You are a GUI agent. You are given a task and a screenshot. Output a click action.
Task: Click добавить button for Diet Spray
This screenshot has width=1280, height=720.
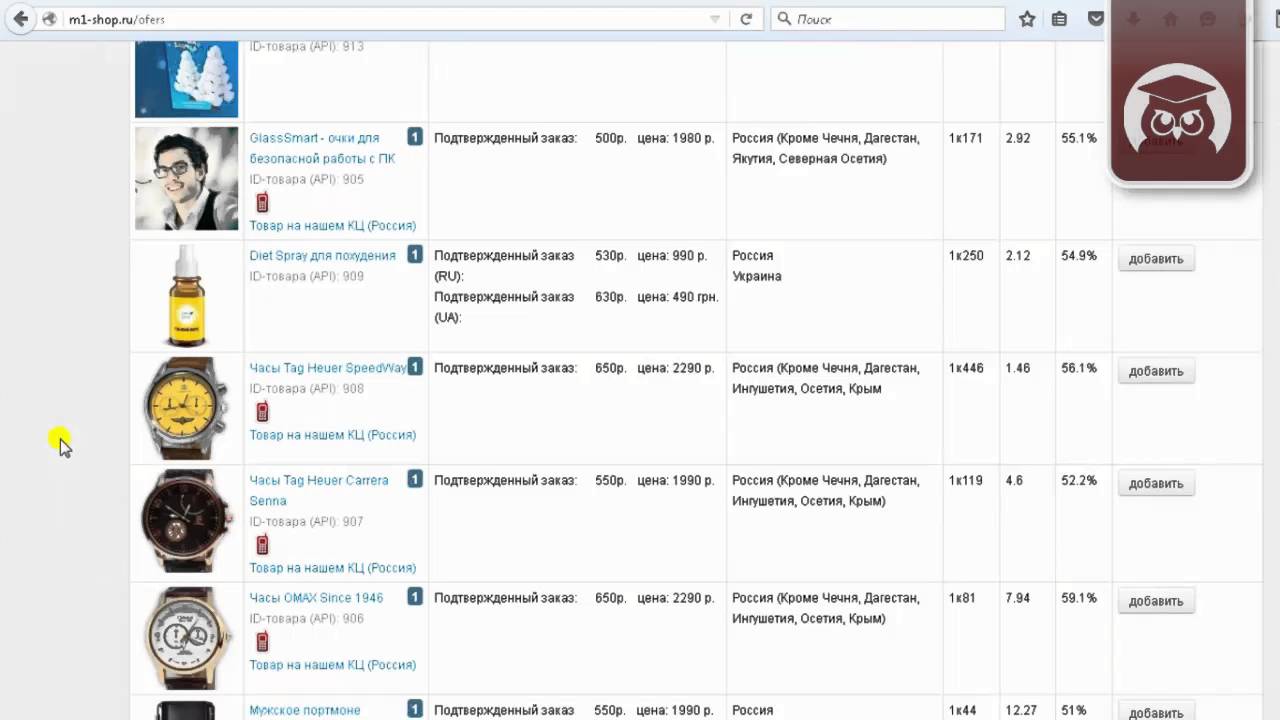coord(1156,259)
